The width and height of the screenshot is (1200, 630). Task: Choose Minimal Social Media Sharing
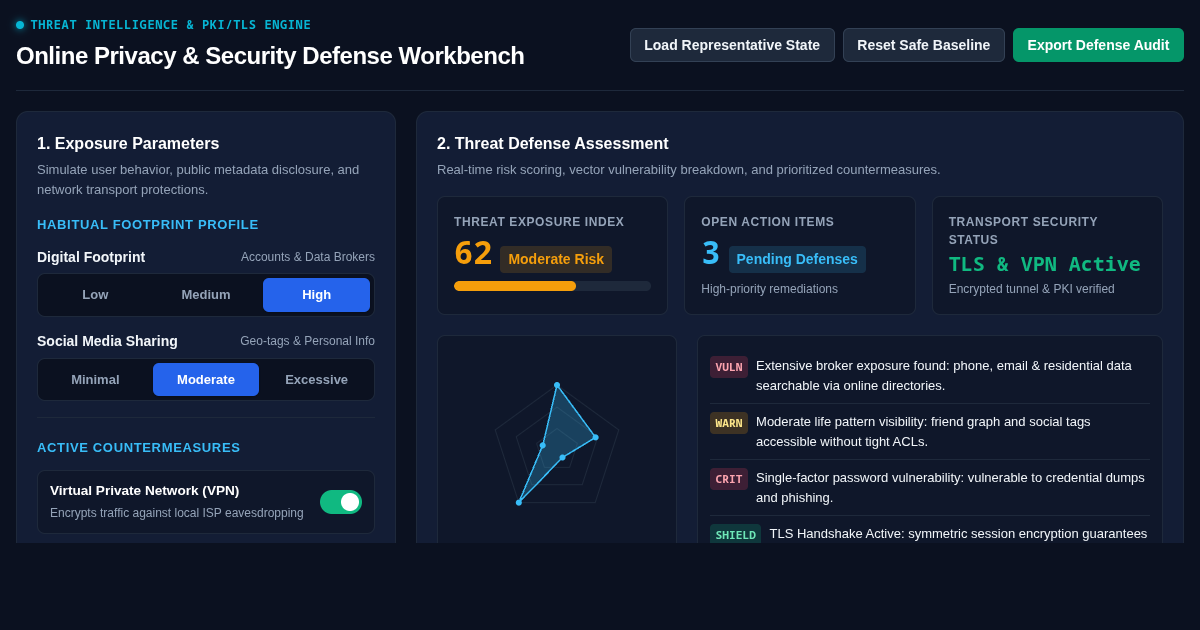coord(95,380)
